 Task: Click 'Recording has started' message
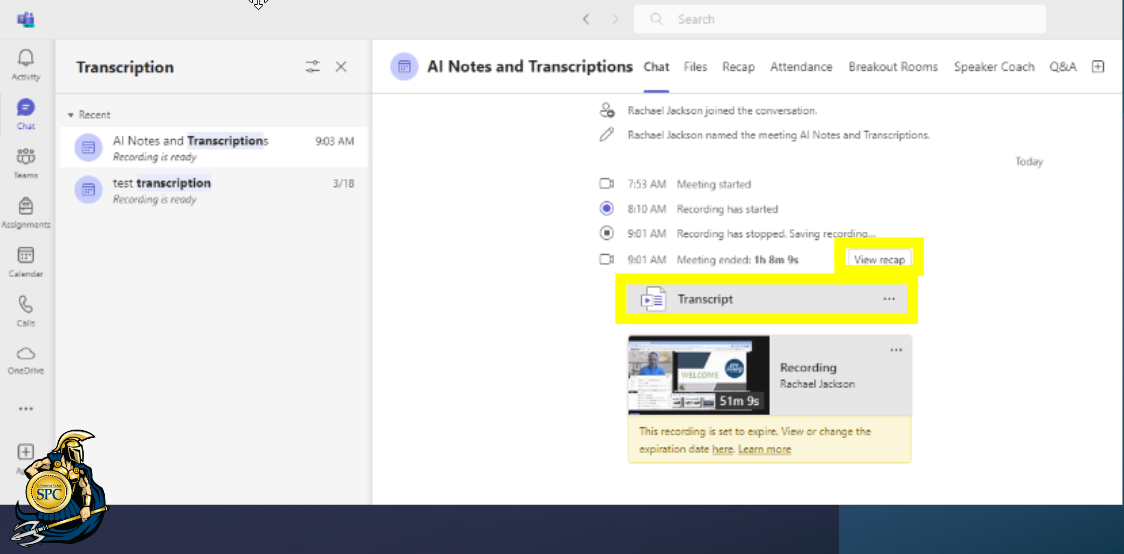pos(727,209)
